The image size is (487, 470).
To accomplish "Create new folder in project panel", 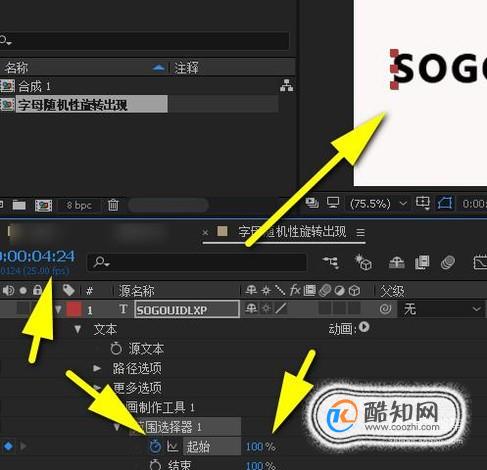I will pyautogui.click(x=19, y=205).
